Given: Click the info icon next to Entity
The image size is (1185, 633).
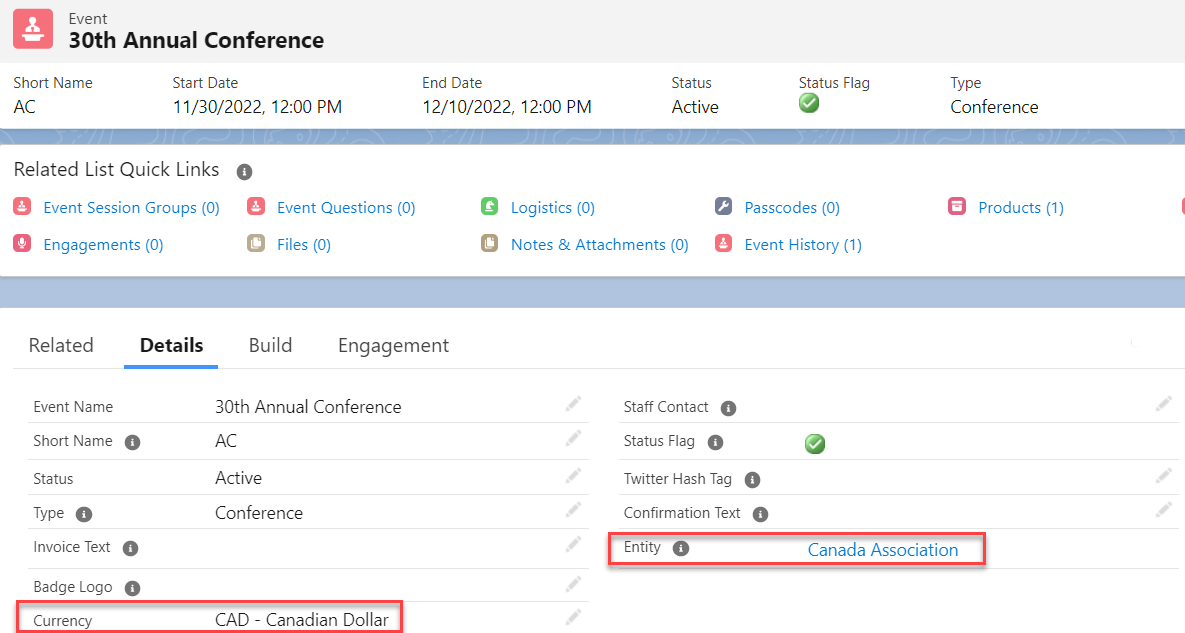Looking at the screenshot, I should tap(681, 549).
